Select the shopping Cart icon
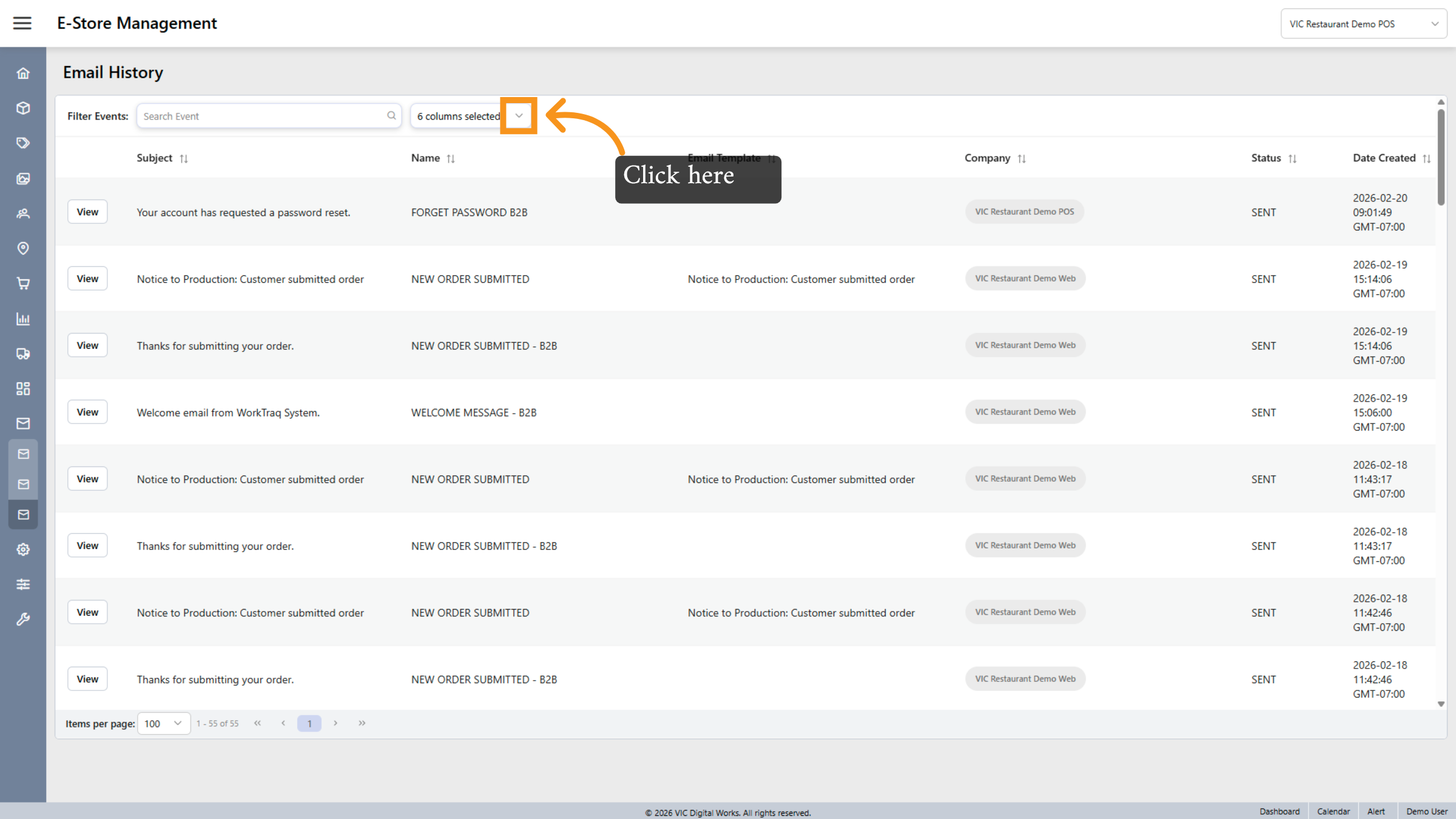The height and width of the screenshot is (819, 1456). (x=23, y=283)
